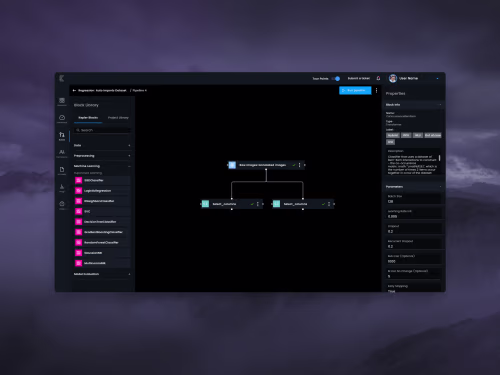
Task: Click the Run pipeline button
Action: (355, 90)
